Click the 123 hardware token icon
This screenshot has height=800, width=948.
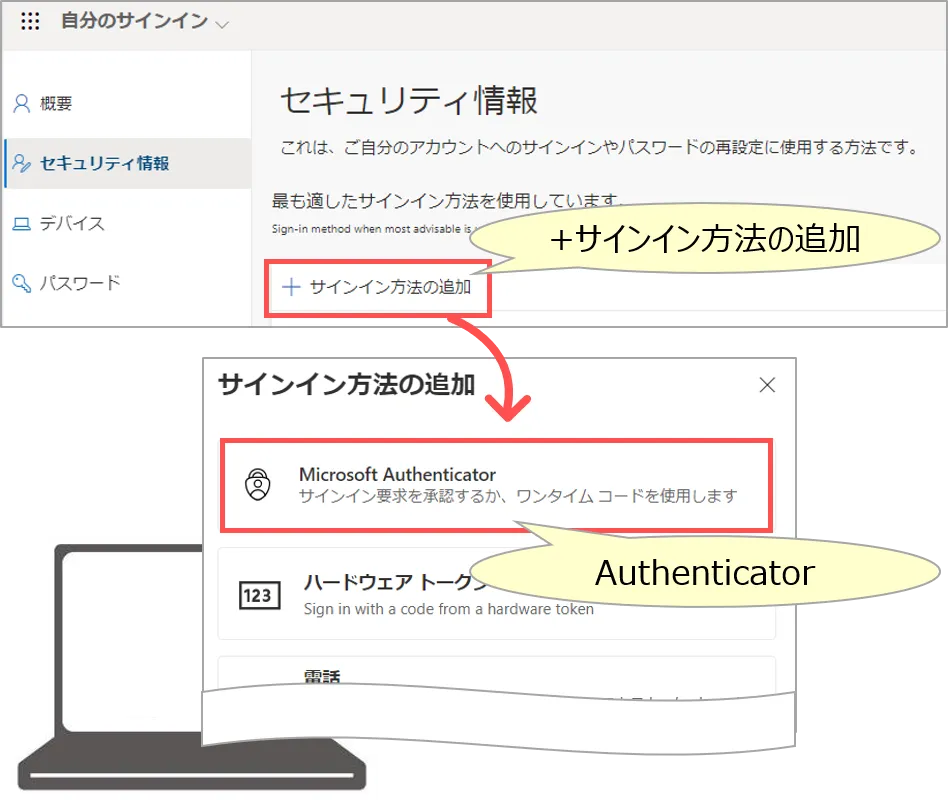click(257, 596)
